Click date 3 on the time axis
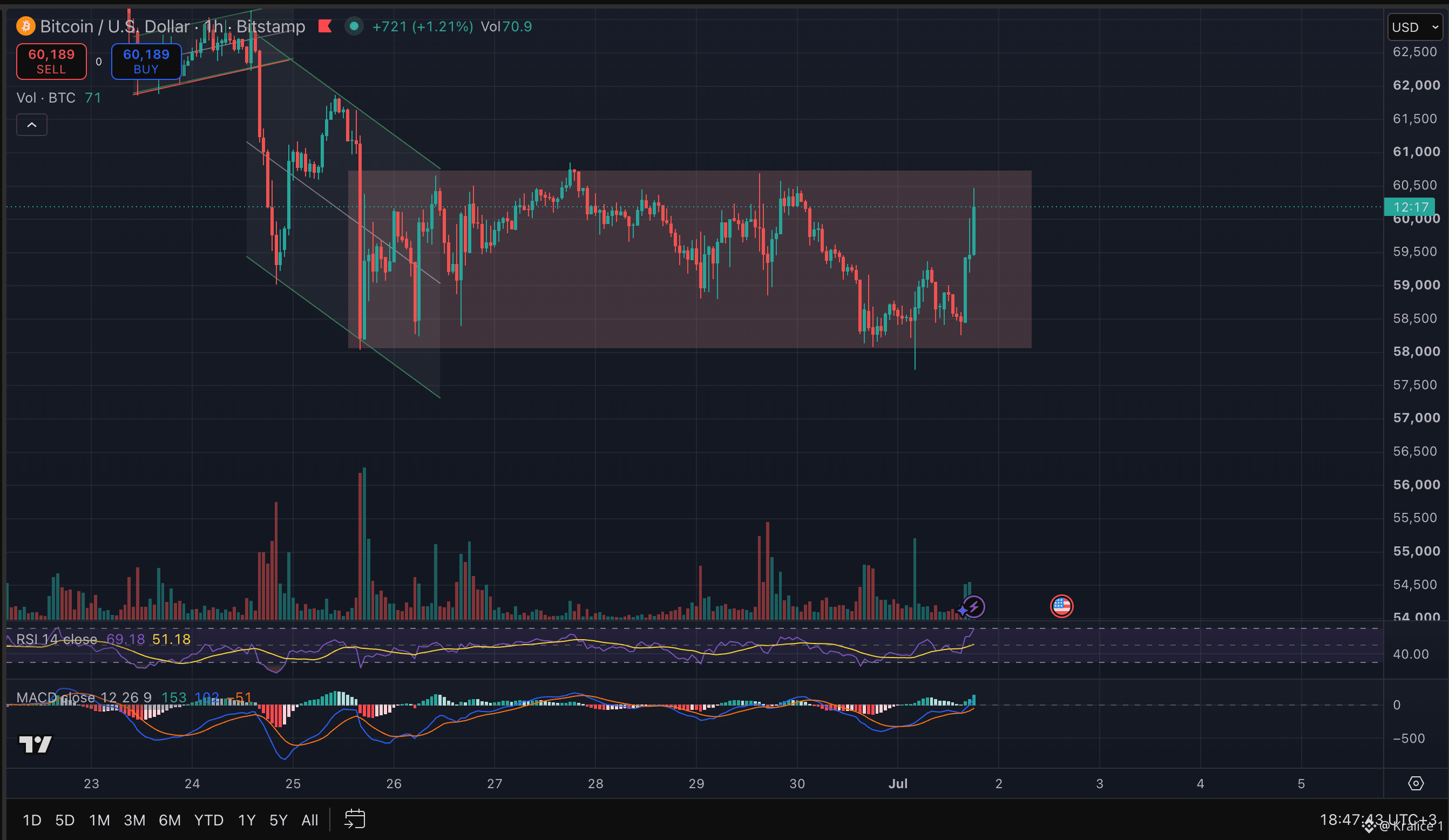1449x840 pixels. pyautogui.click(x=1099, y=784)
